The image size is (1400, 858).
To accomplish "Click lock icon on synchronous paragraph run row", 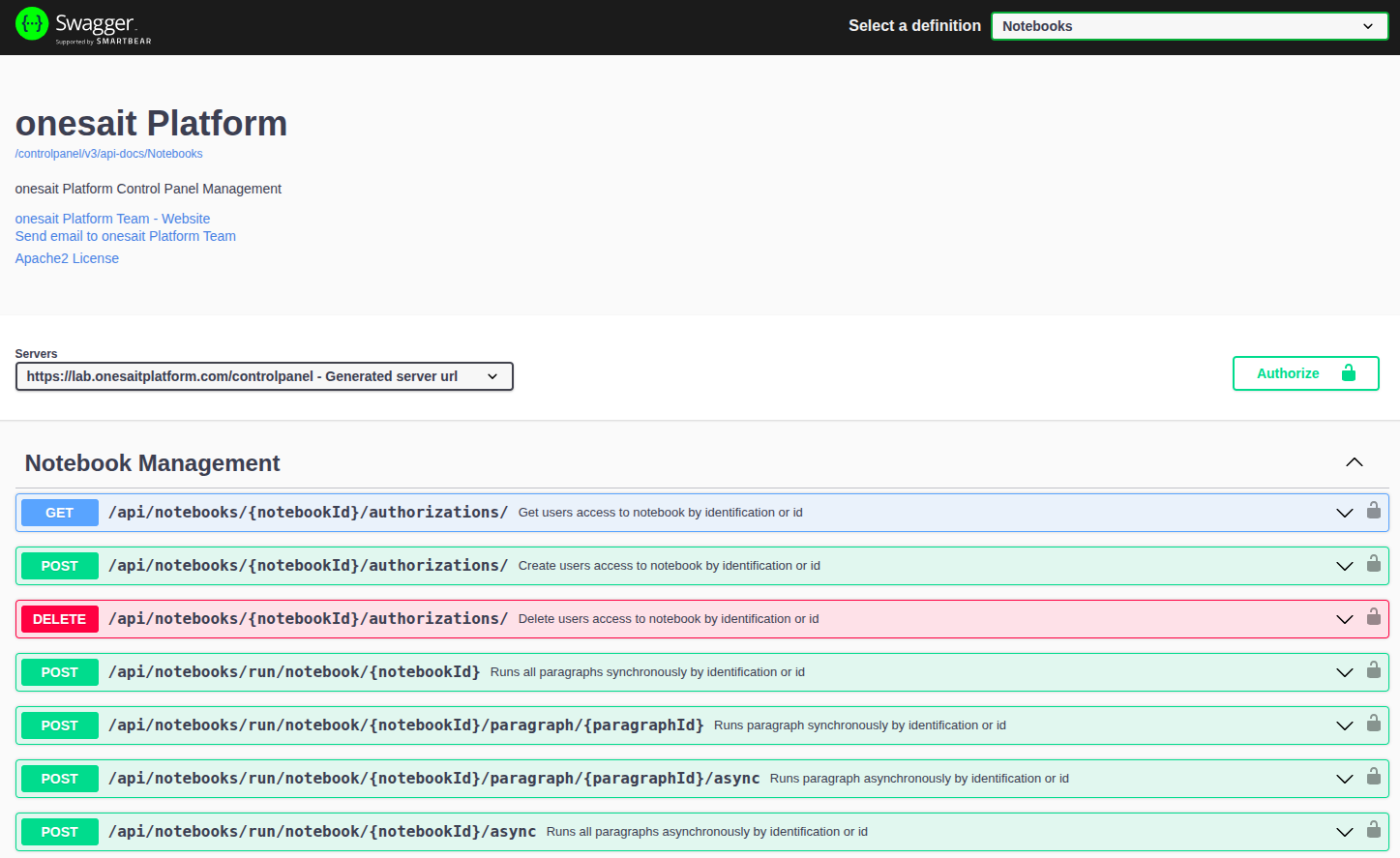I will click(1373, 724).
